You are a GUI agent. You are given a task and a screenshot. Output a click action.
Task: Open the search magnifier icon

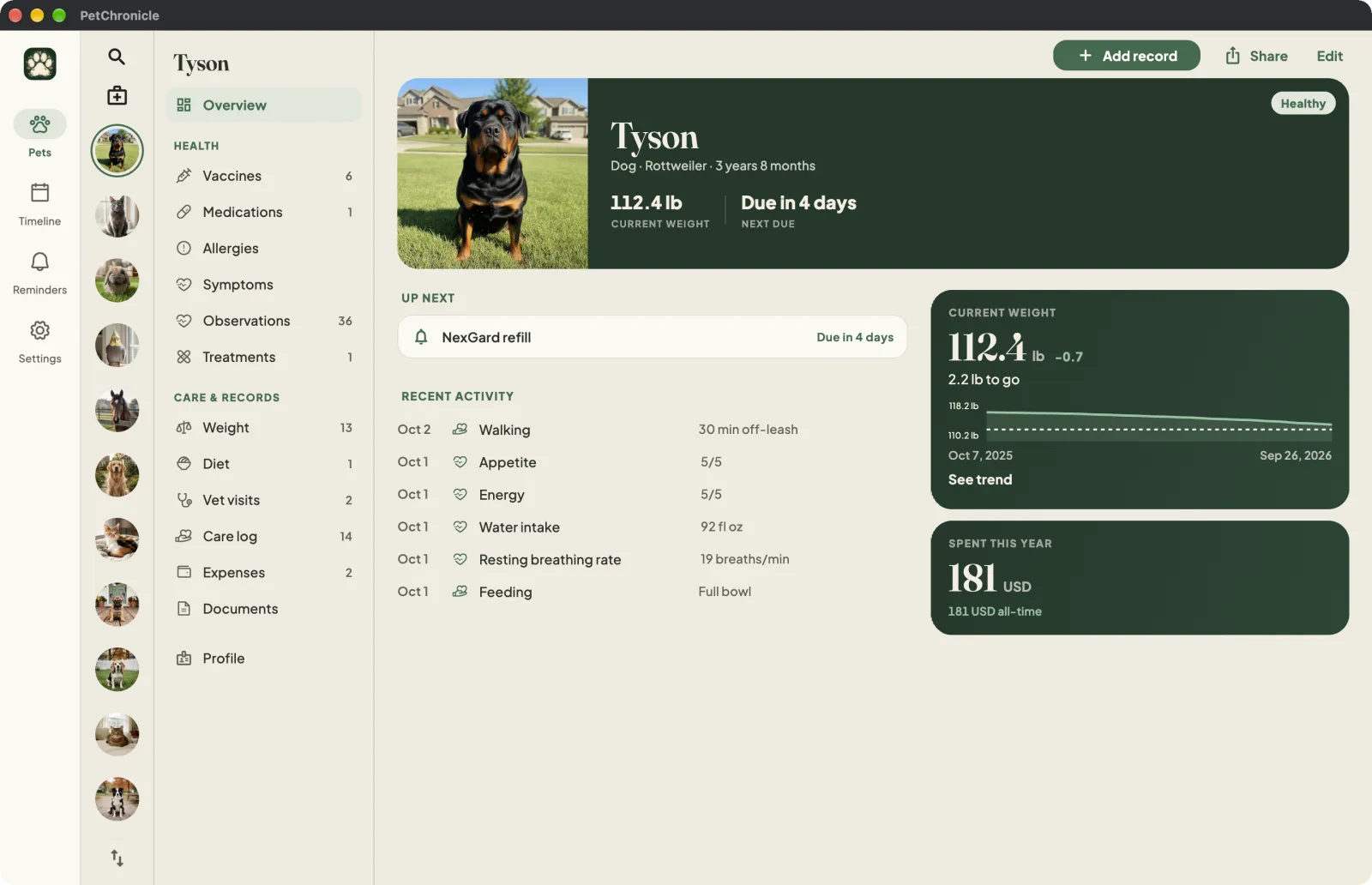[x=117, y=57]
